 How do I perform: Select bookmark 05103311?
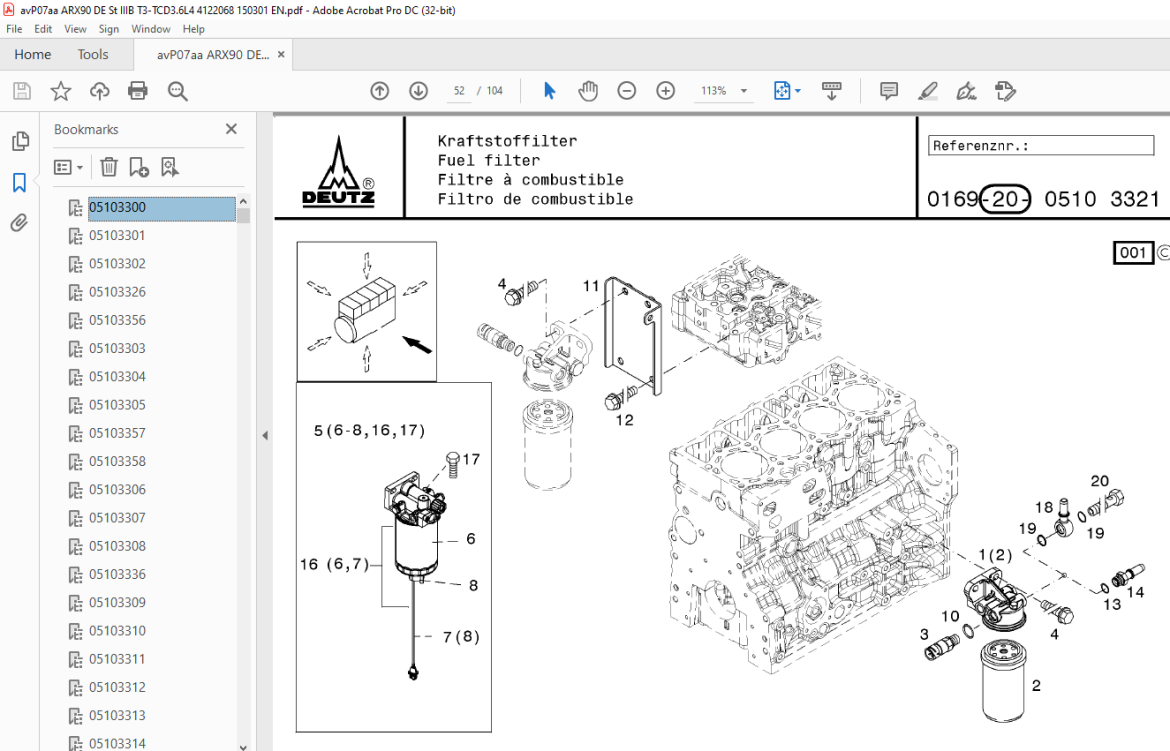(117, 660)
